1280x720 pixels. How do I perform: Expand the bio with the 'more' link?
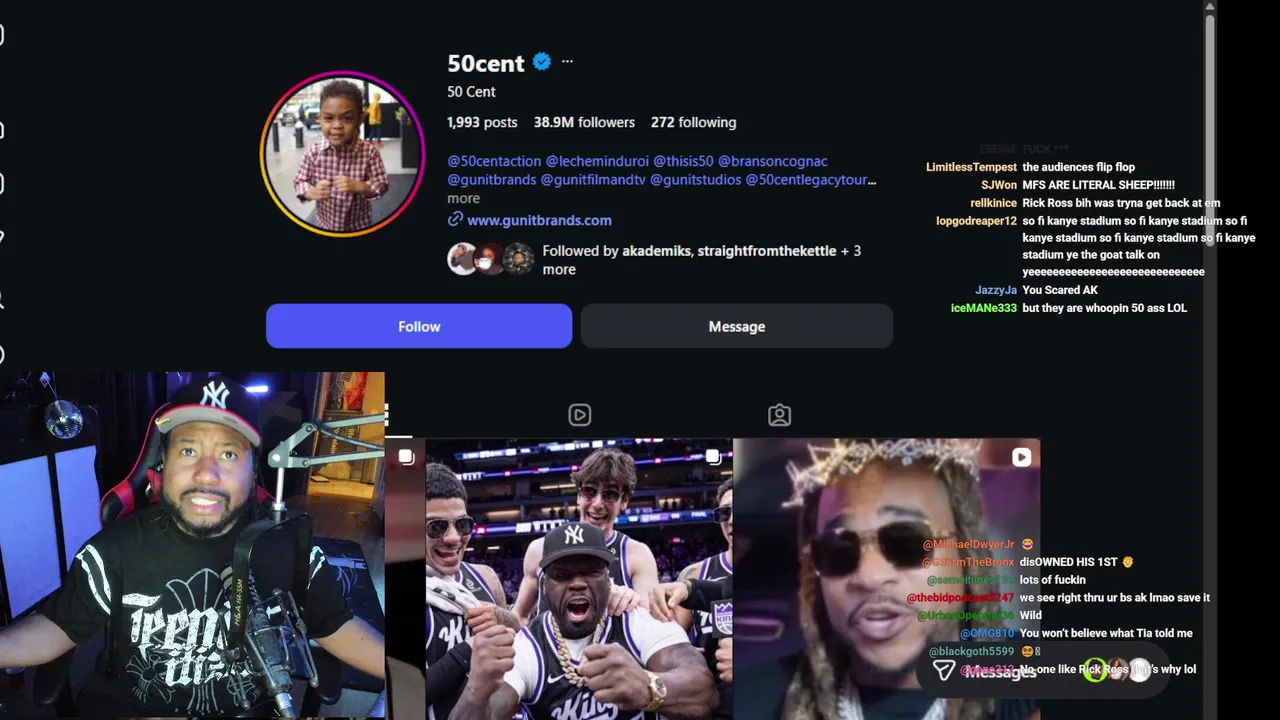tap(463, 198)
